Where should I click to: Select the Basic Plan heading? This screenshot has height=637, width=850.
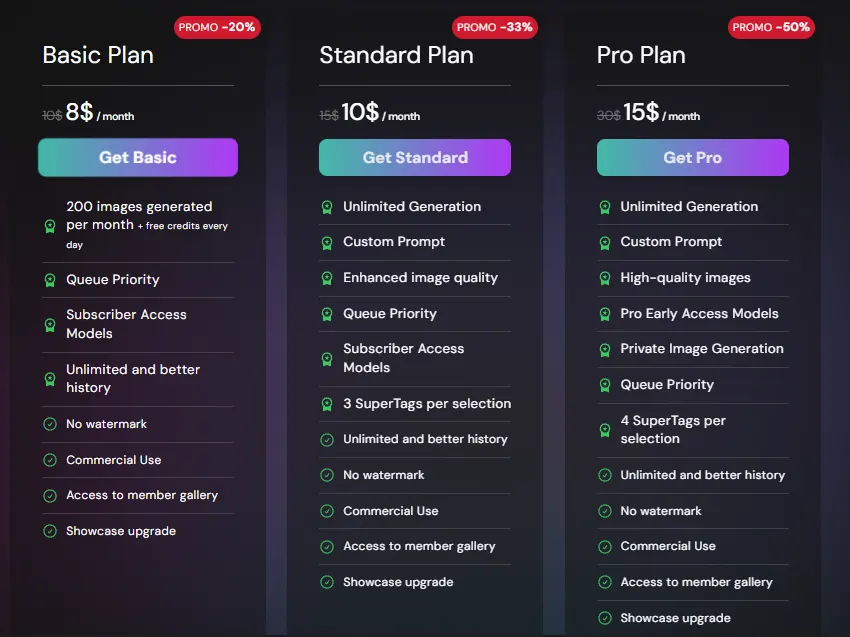(97, 56)
